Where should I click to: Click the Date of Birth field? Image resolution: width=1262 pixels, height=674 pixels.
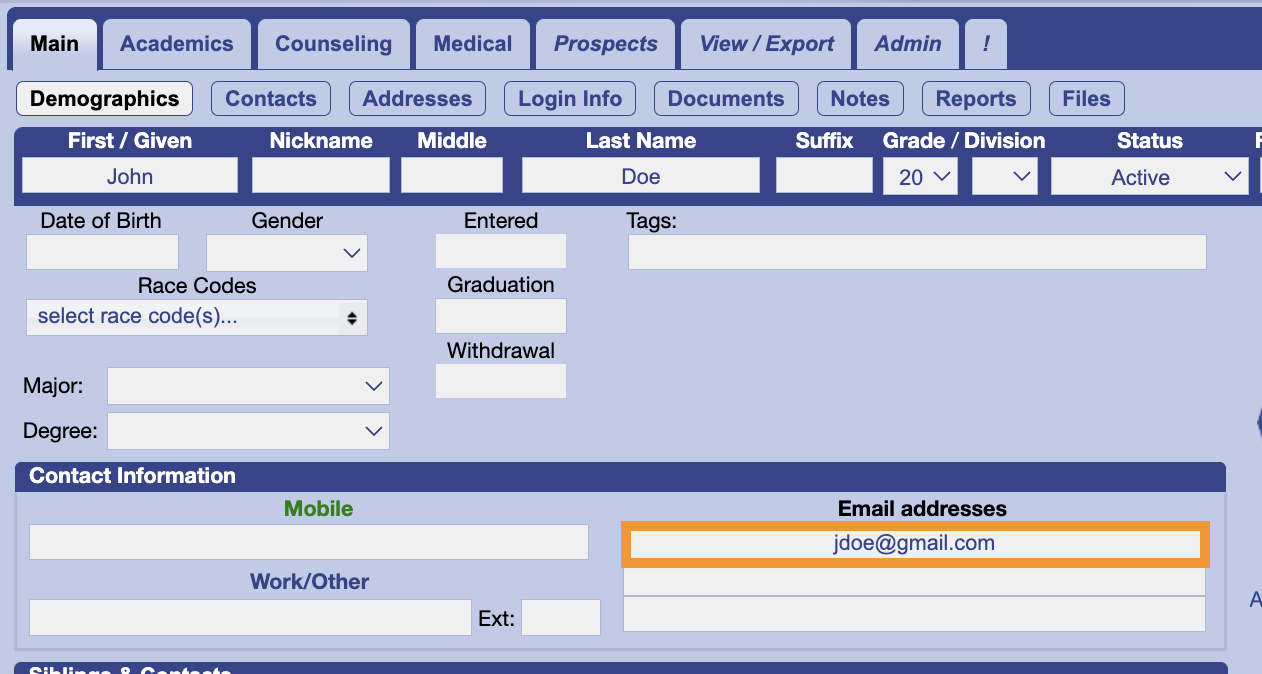point(102,252)
